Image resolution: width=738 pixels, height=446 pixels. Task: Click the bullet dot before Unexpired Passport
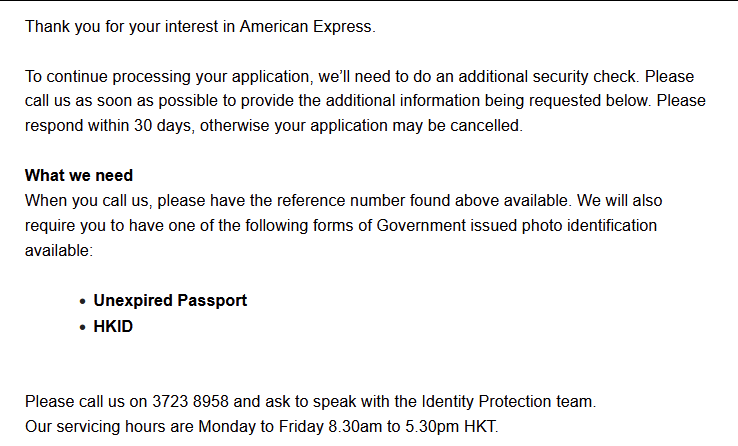pos(82,301)
